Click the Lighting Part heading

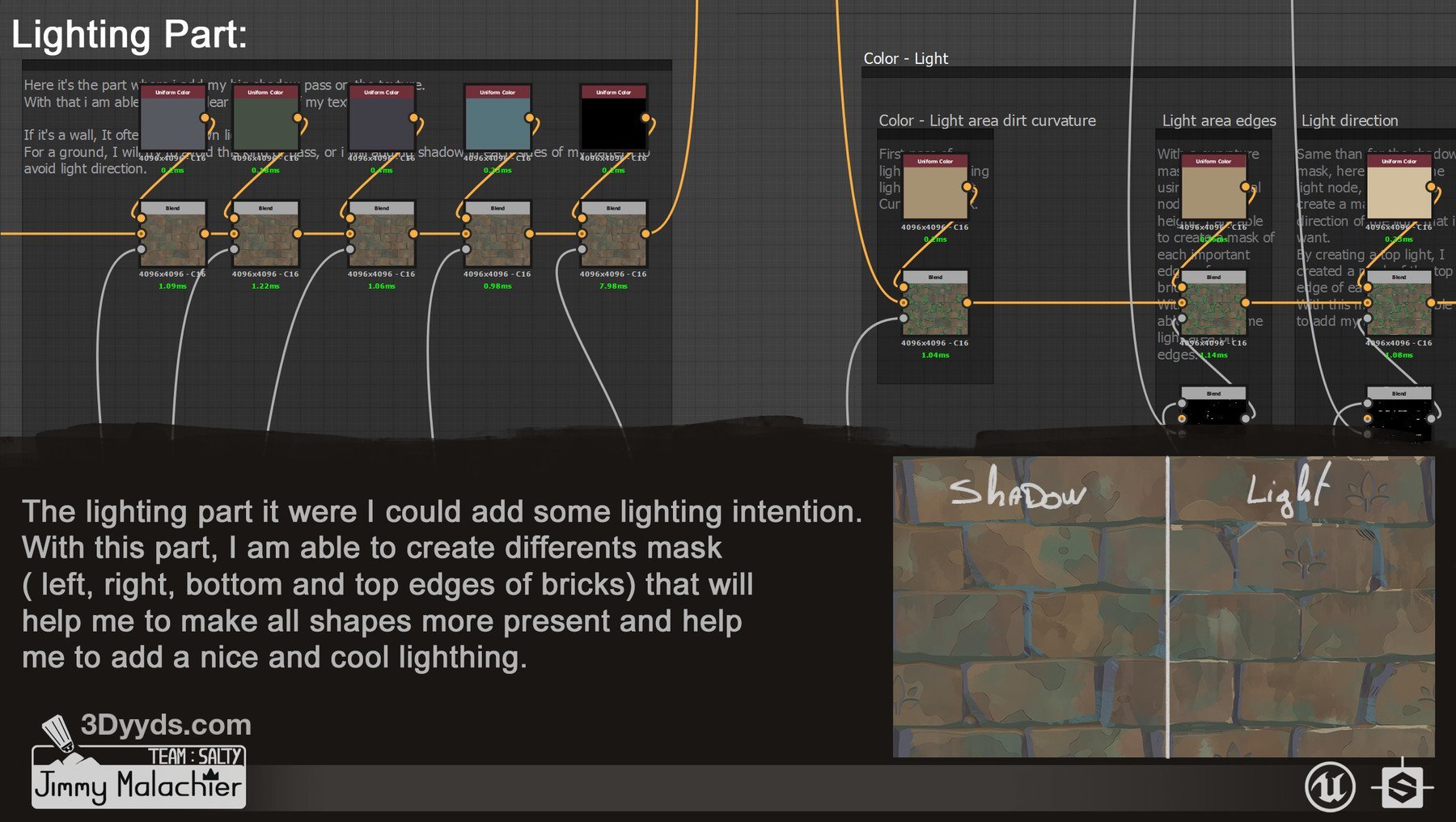(129, 35)
